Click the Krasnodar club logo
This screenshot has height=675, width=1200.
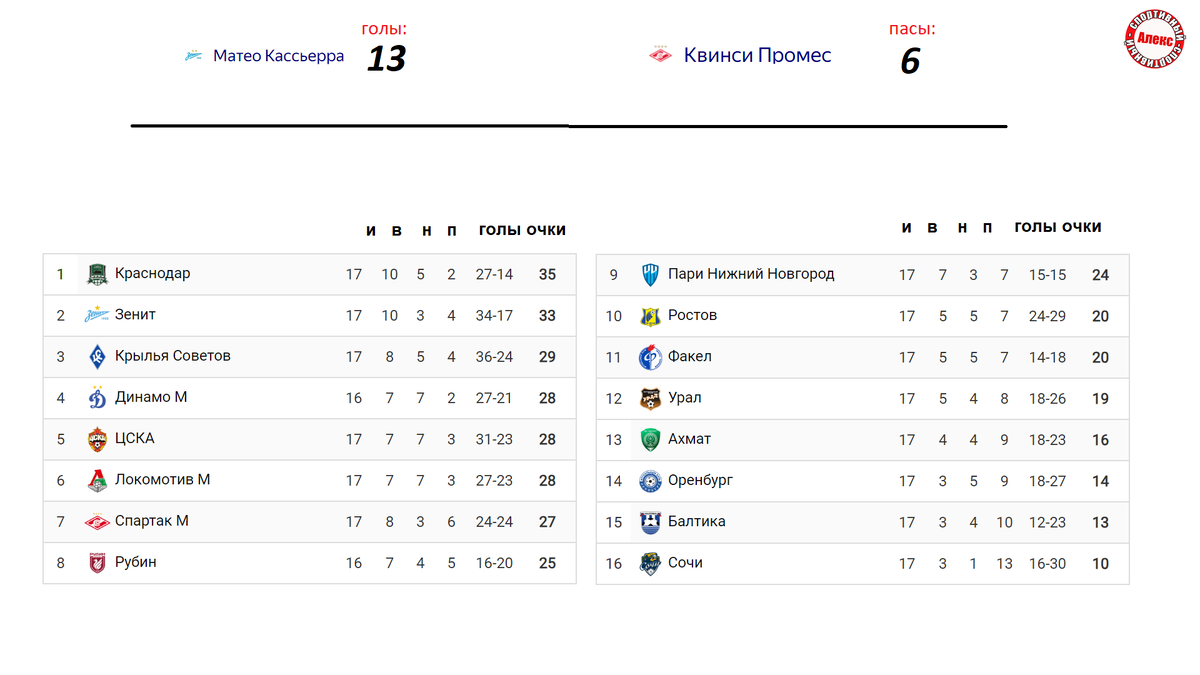(x=97, y=274)
